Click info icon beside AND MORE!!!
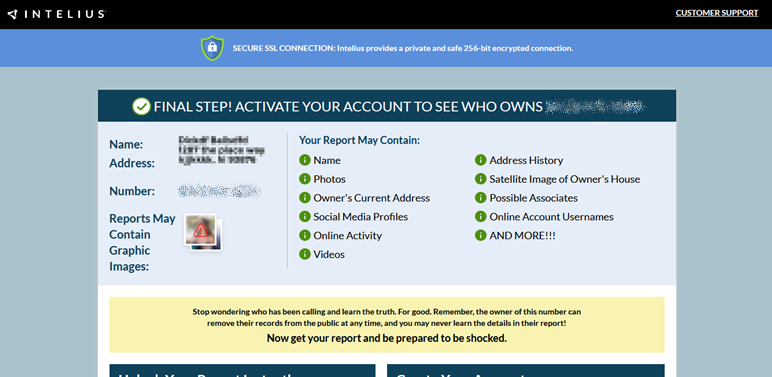This screenshot has width=772, height=377. click(481, 235)
